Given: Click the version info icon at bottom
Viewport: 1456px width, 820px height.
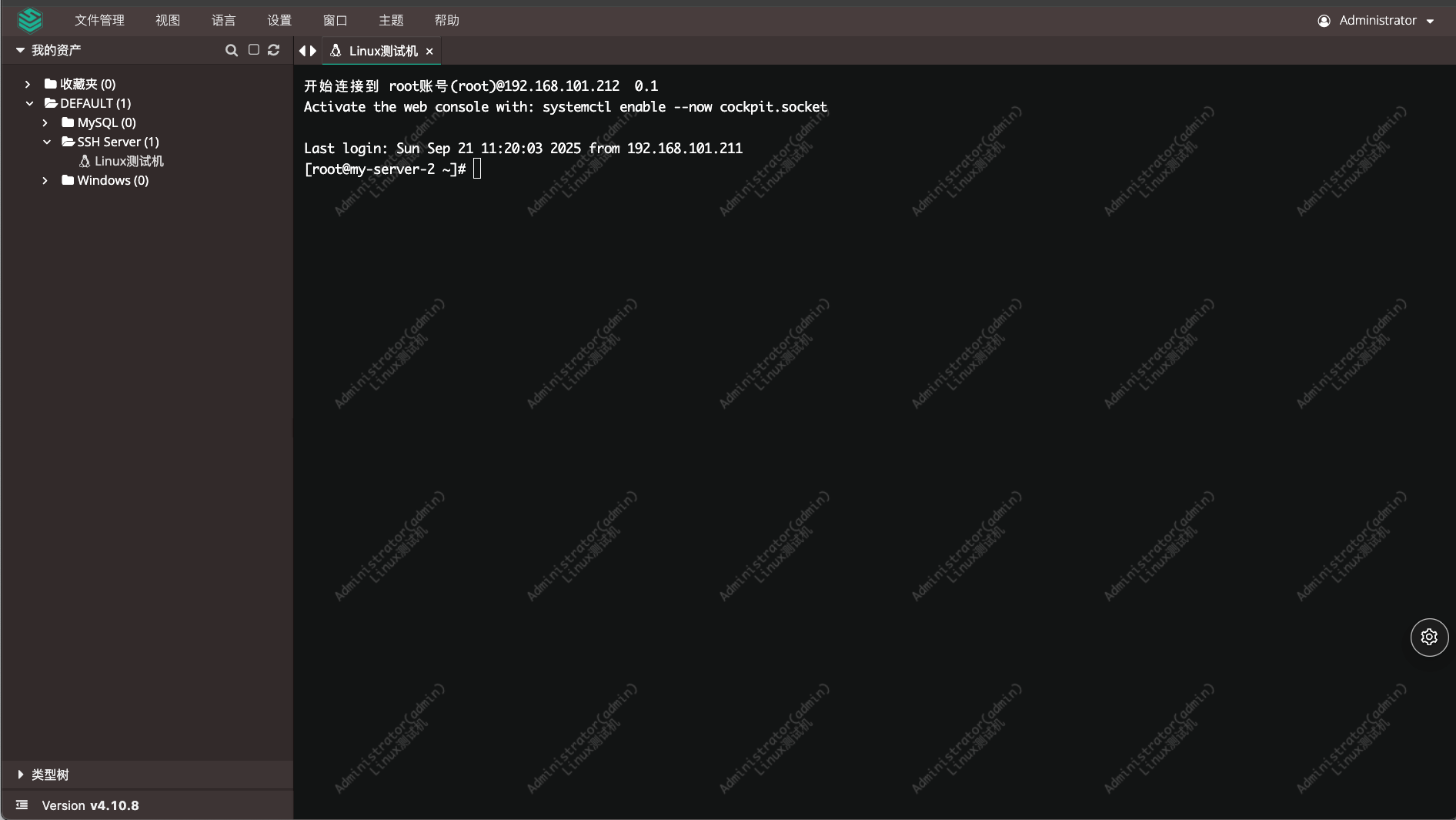Looking at the screenshot, I should point(21,805).
